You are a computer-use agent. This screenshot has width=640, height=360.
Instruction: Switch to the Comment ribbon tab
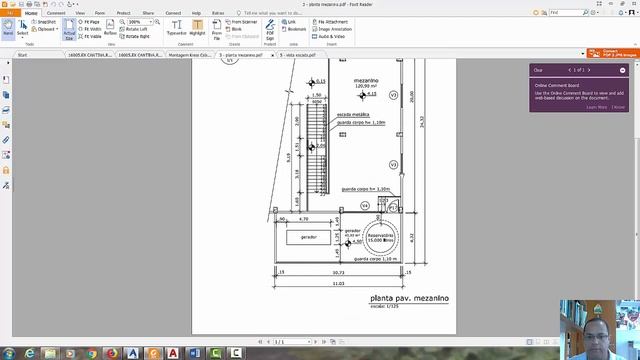pos(56,13)
